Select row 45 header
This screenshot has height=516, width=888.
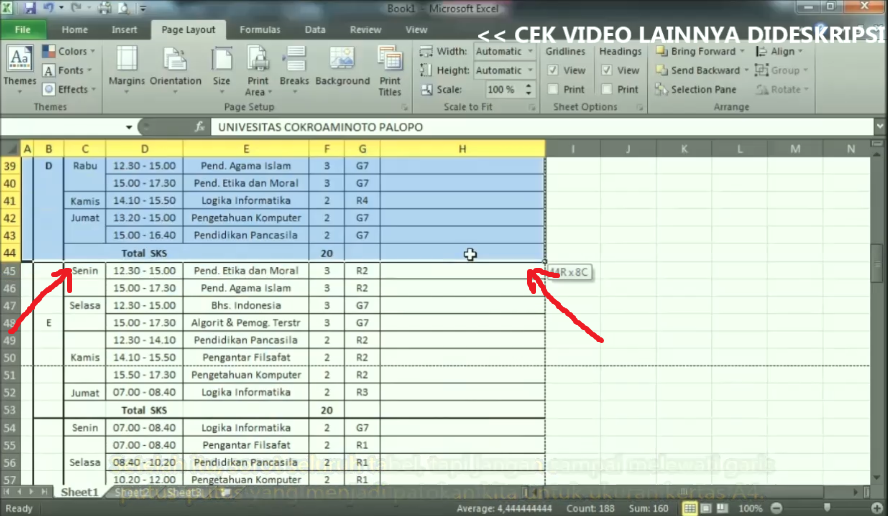(x=10, y=271)
